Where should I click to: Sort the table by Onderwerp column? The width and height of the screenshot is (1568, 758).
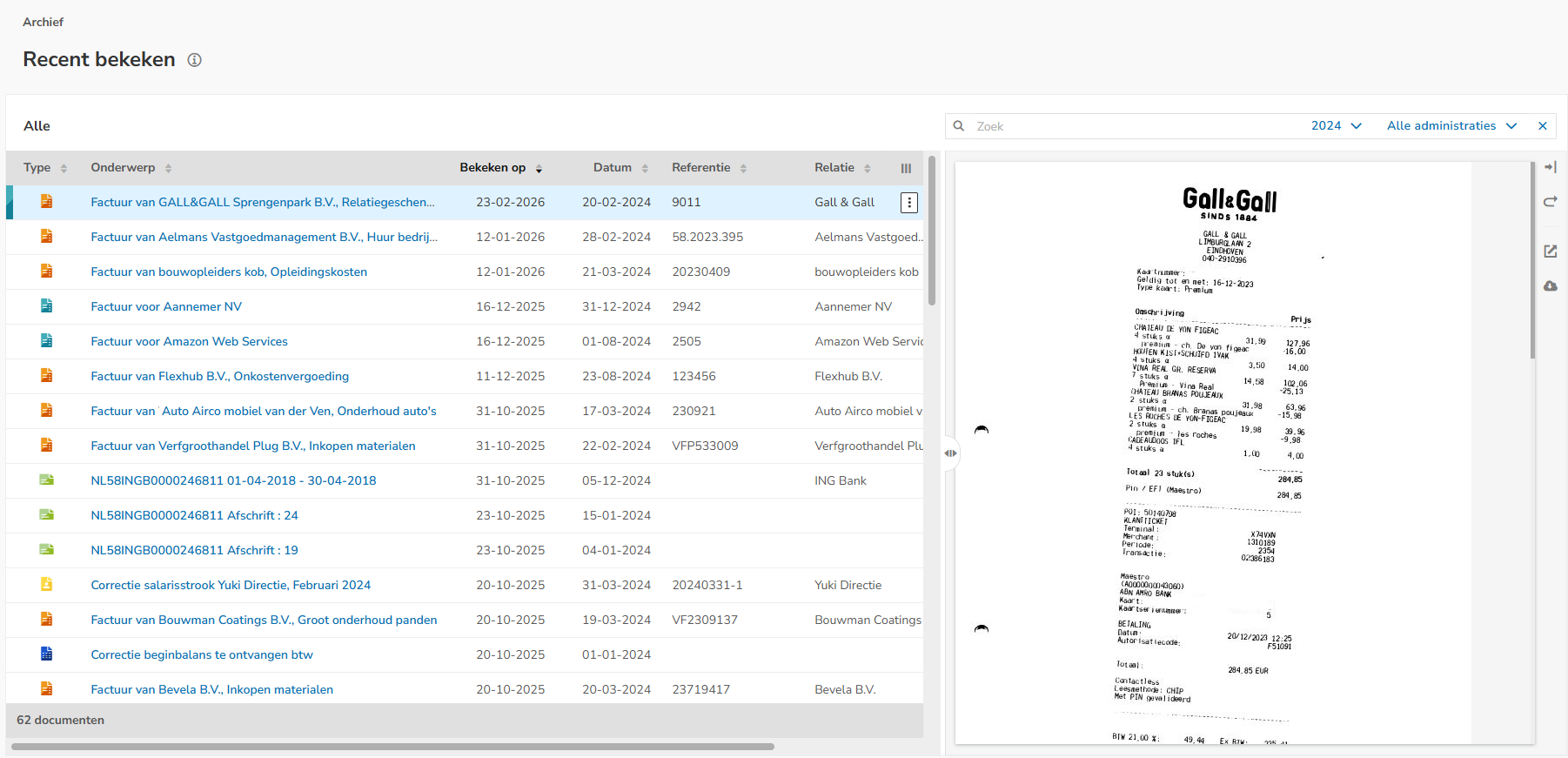tap(131, 168)
